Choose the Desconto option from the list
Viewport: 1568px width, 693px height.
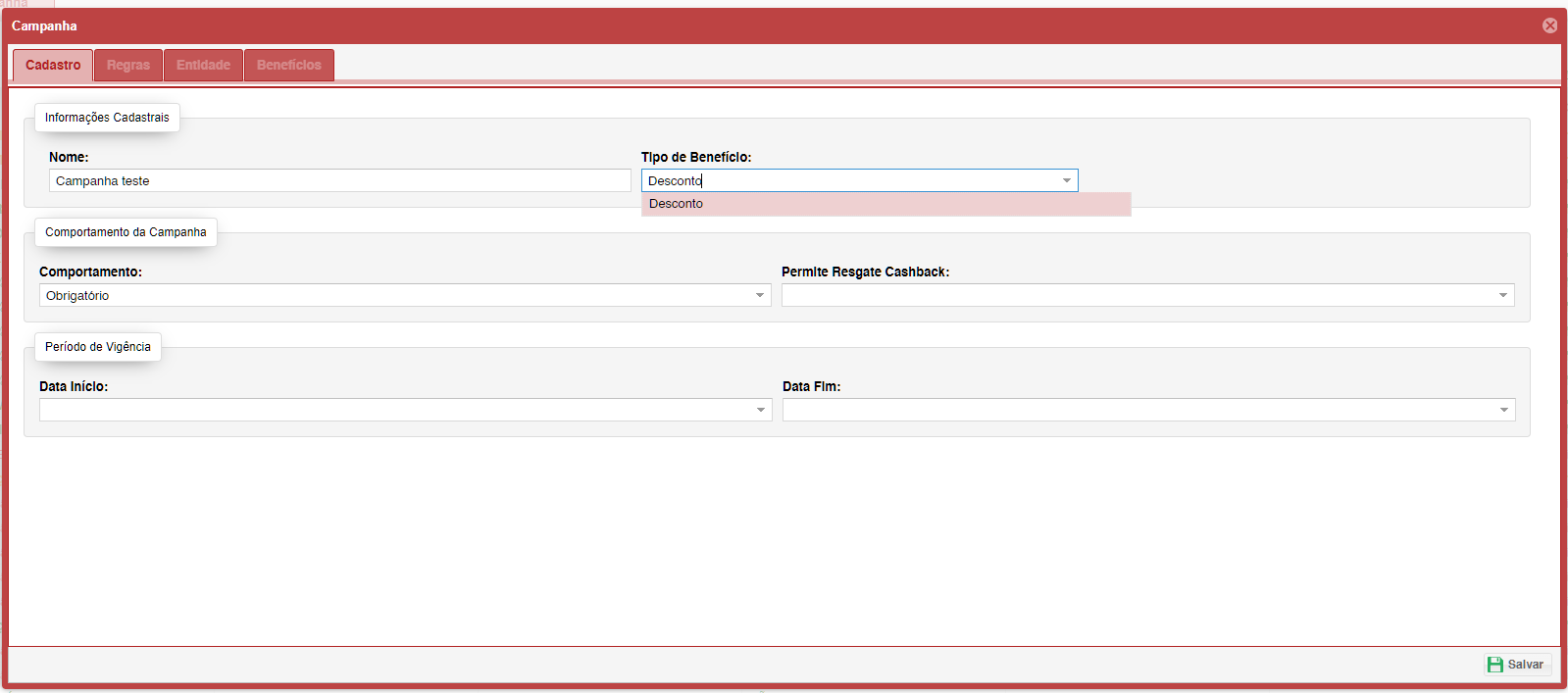tap(677, 204)
